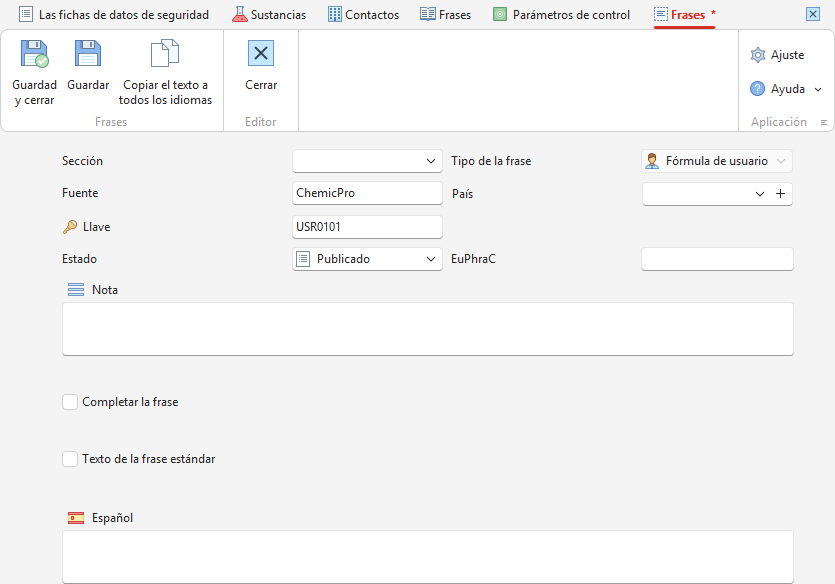The image size is (835, 584).
Task: Switch to Las fichas de datos de seguridad tab
Action: point(114,15)
